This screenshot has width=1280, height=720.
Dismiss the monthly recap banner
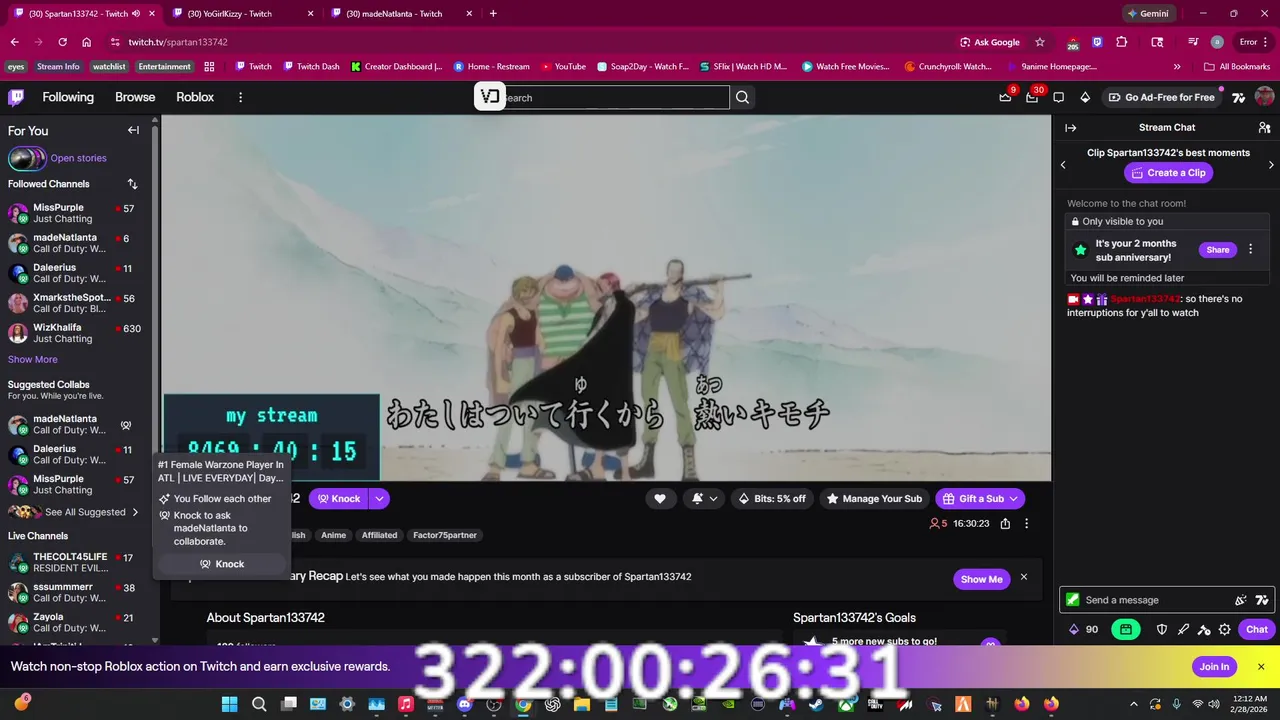coord(1023,577)
